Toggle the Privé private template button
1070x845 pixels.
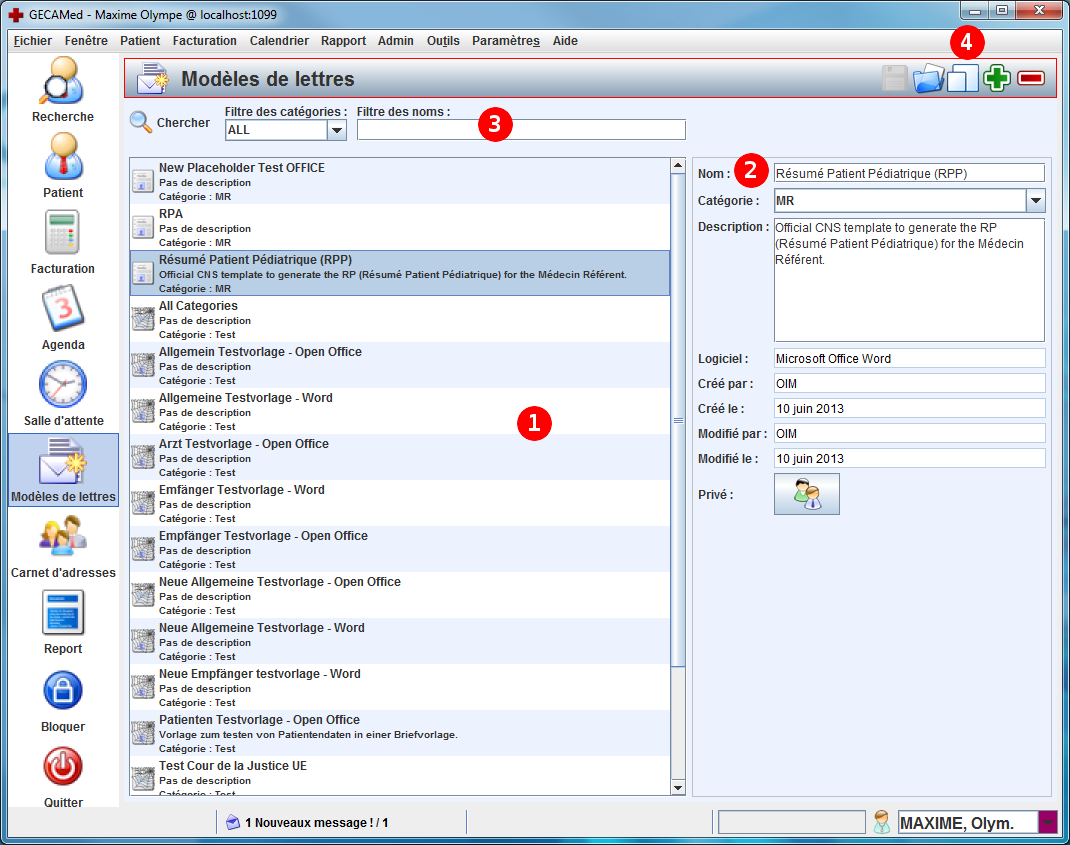[x=806, y=494]
